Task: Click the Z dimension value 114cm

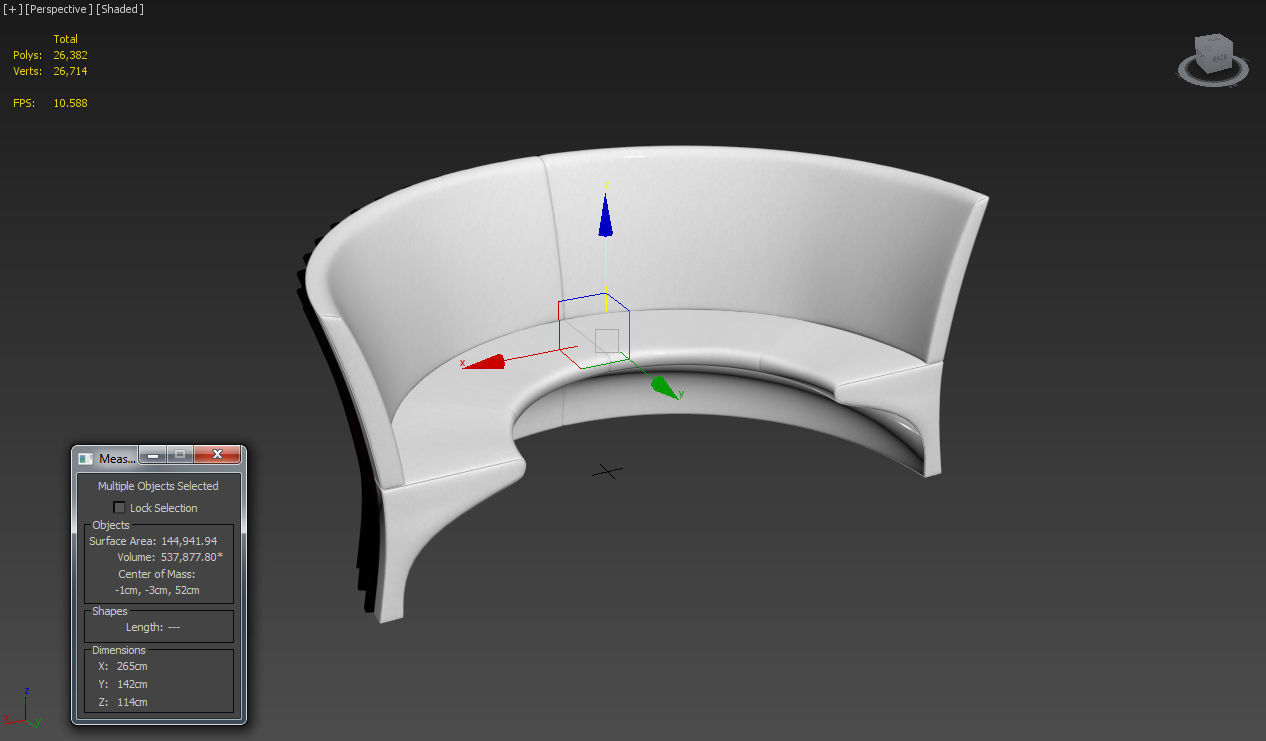Action: pos(132,702)
